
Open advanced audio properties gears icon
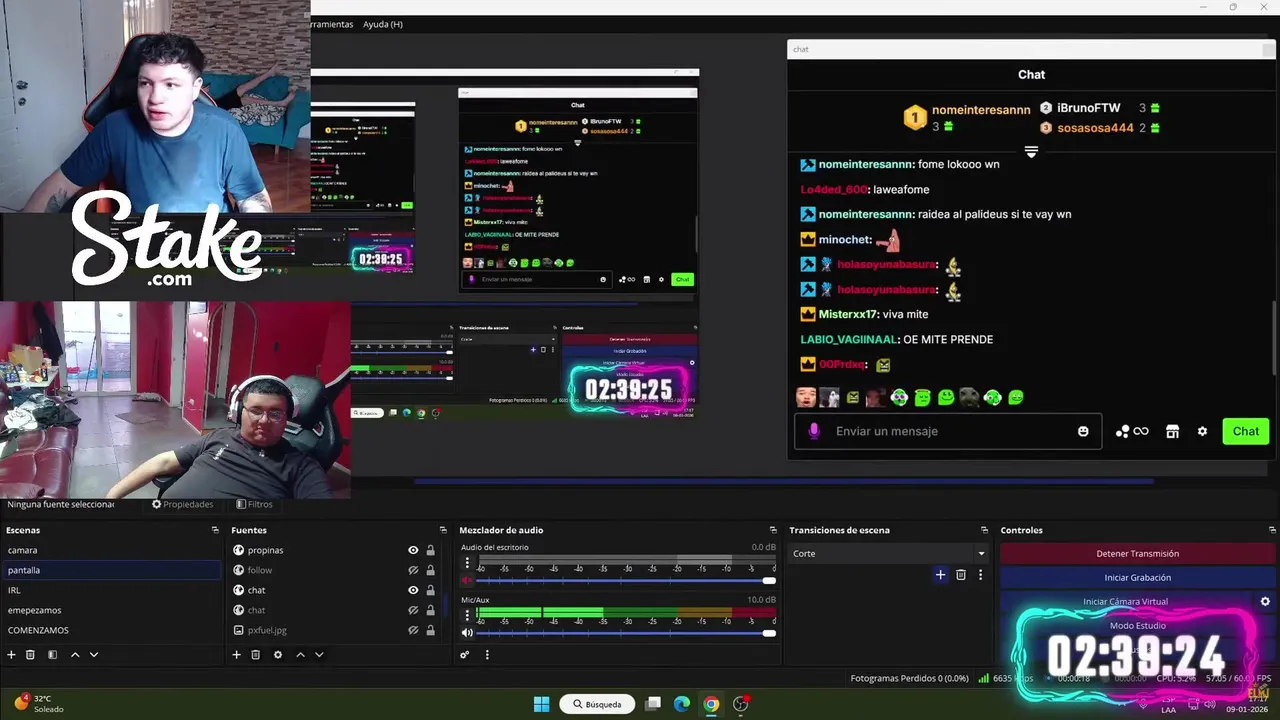465,655
